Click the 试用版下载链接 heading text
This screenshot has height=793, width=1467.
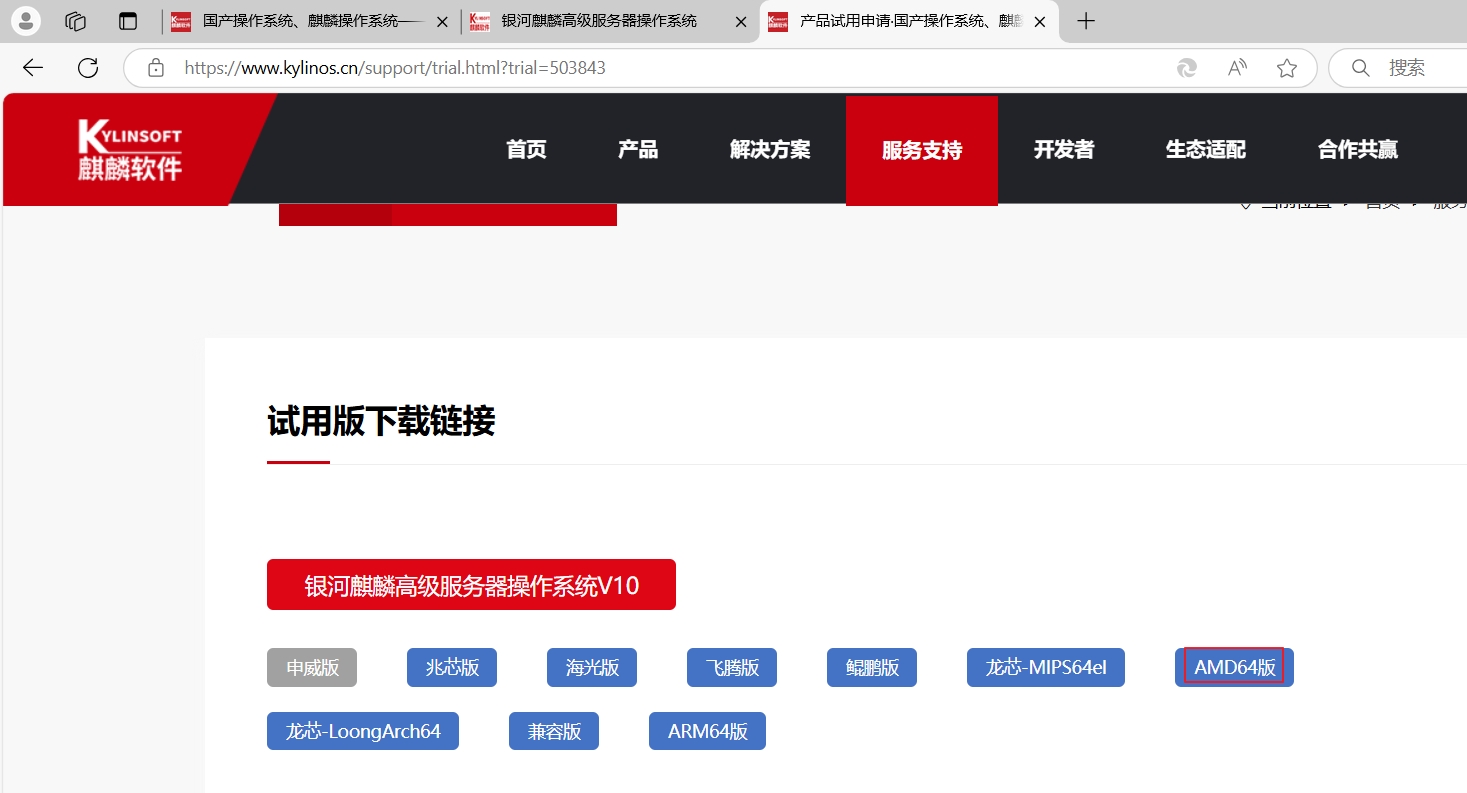click(381, 422)
